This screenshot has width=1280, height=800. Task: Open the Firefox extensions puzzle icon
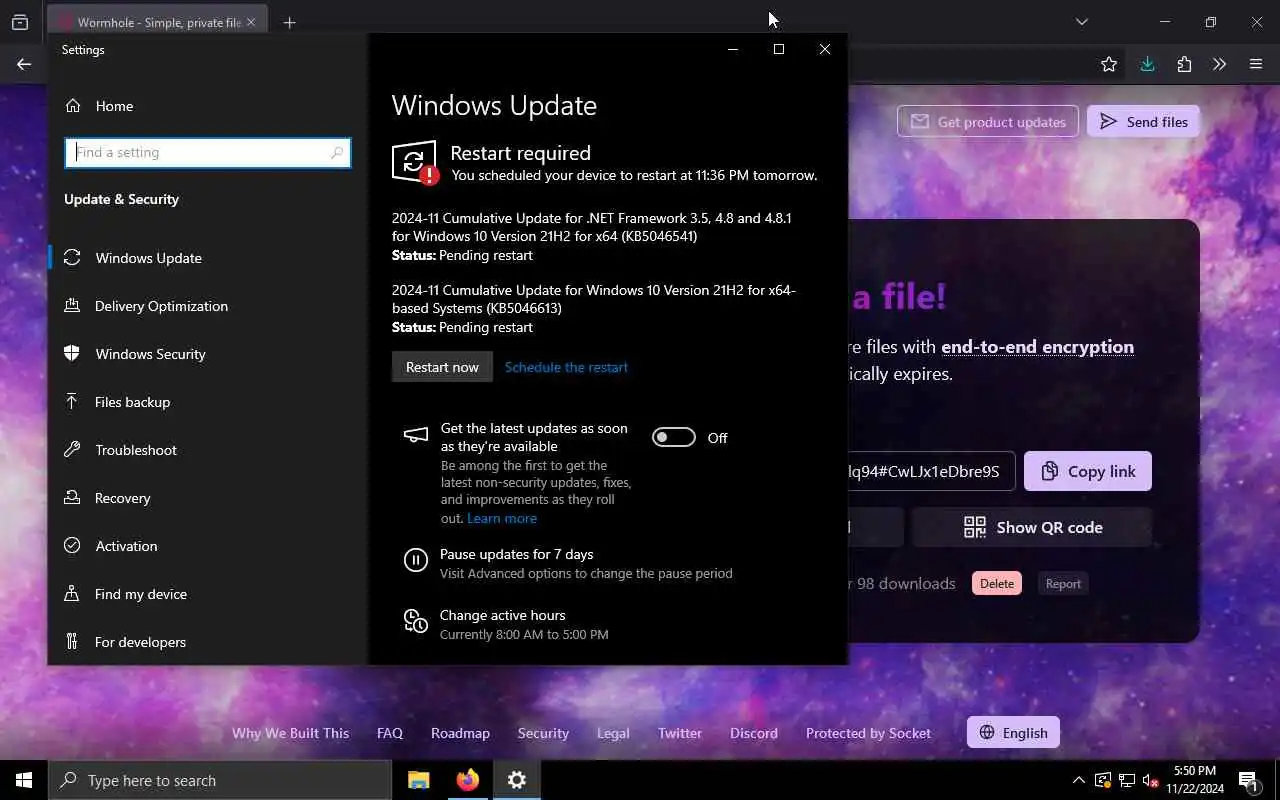[x=1184, y=64]
